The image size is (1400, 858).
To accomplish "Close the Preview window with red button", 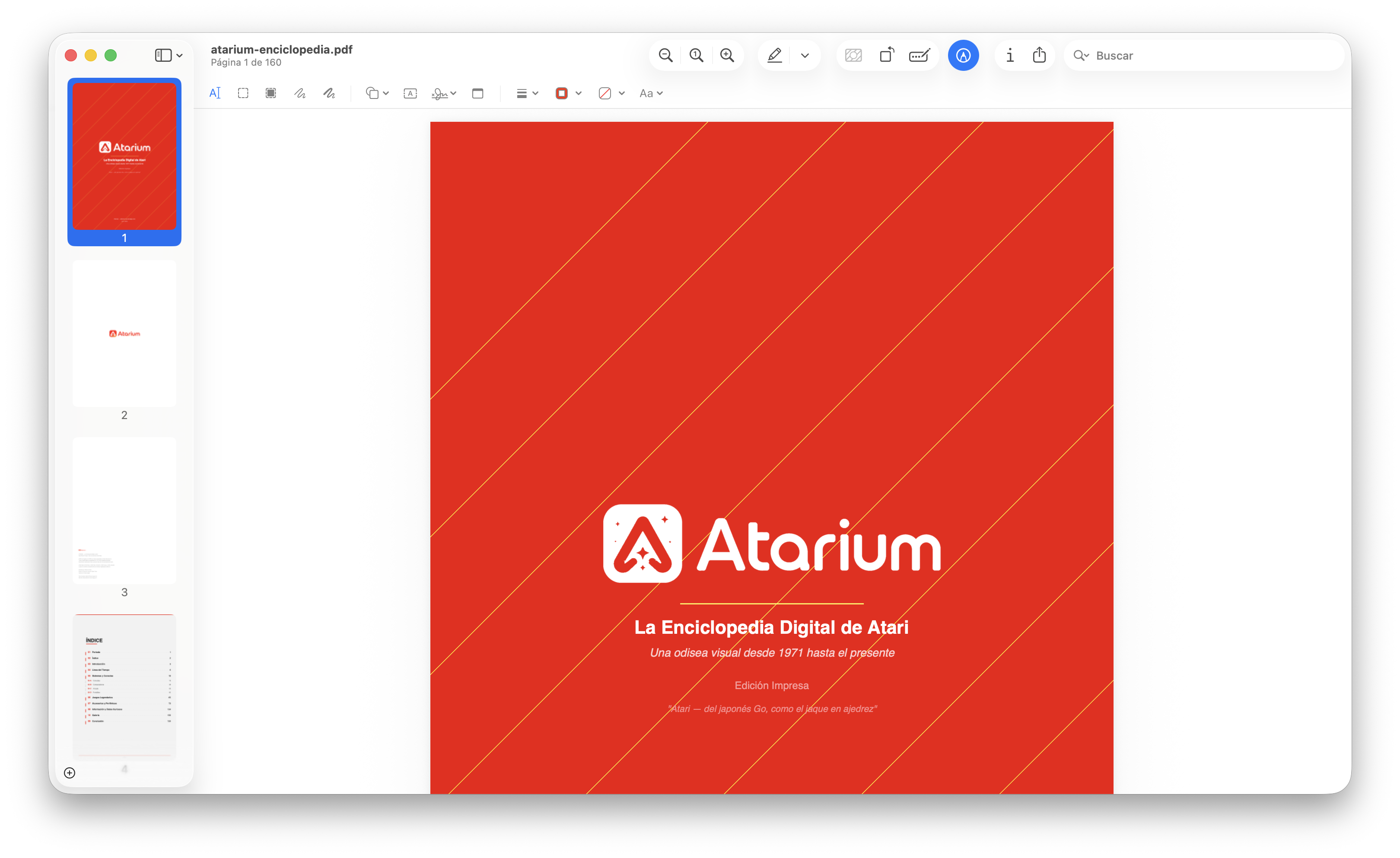I will 71,55.
